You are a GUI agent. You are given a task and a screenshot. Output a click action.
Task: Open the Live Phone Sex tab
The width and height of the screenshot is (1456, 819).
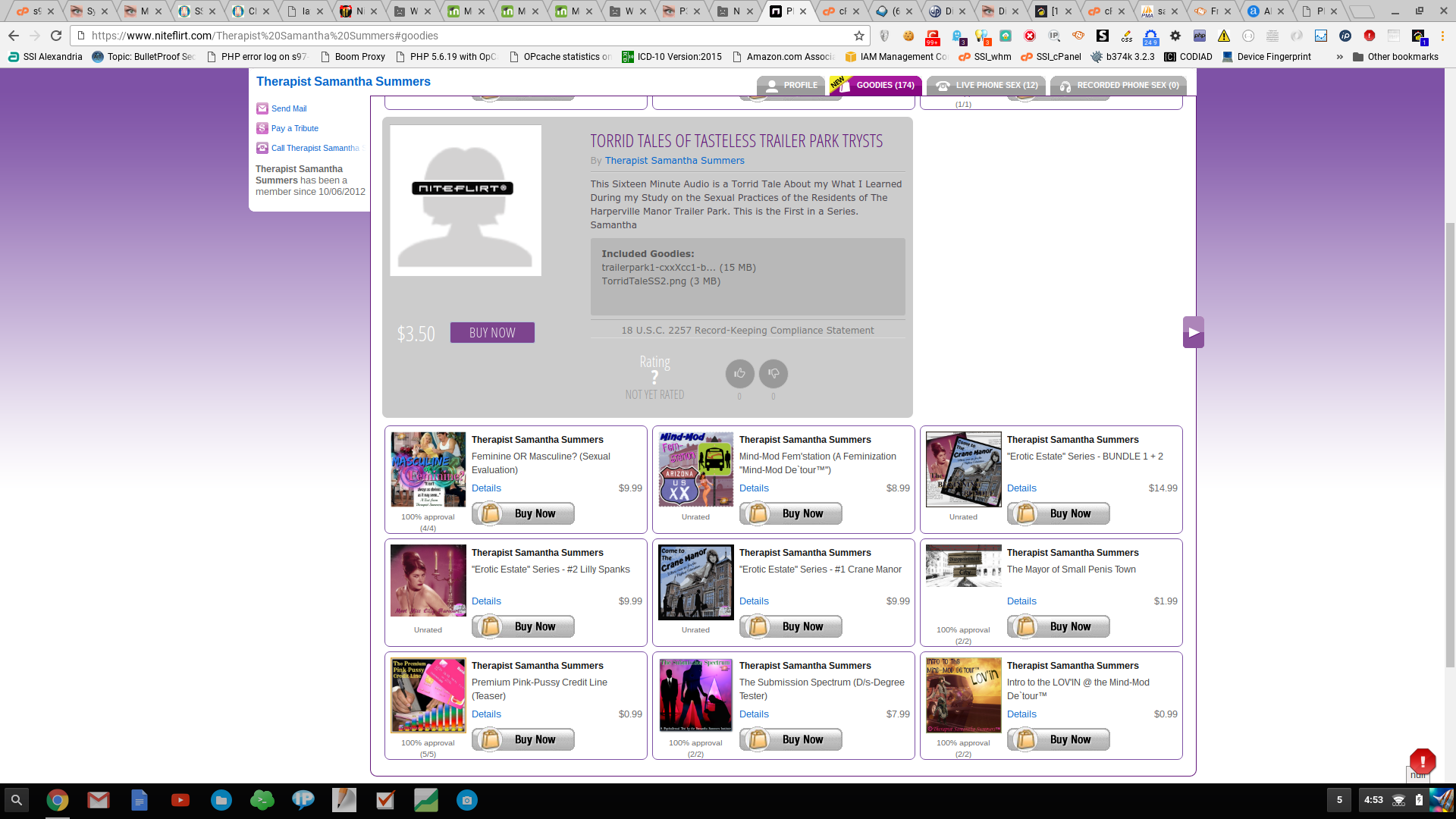pyautogui.click(x=987, y=86)
